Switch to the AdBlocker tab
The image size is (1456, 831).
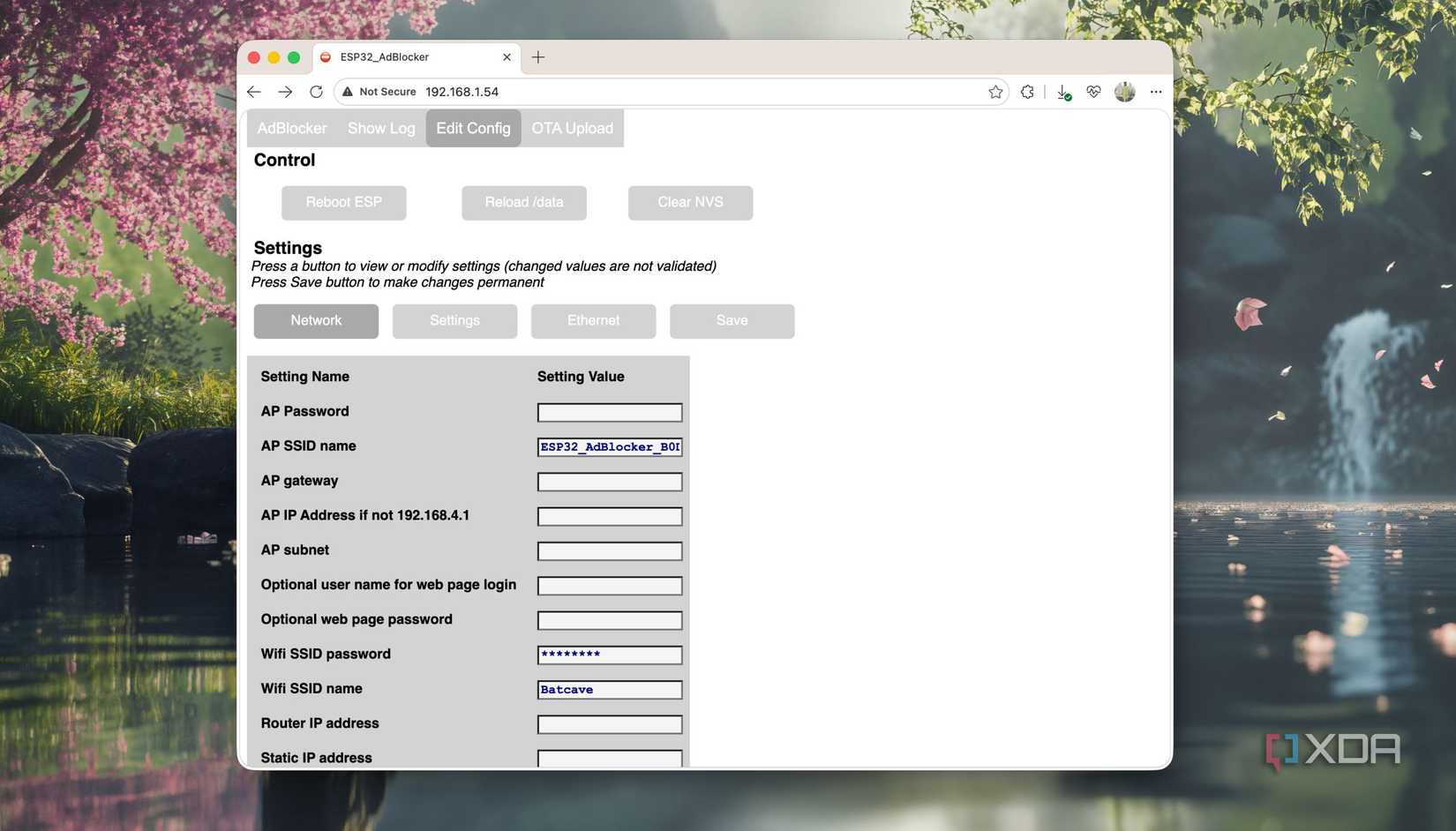[x=292, y=128]
